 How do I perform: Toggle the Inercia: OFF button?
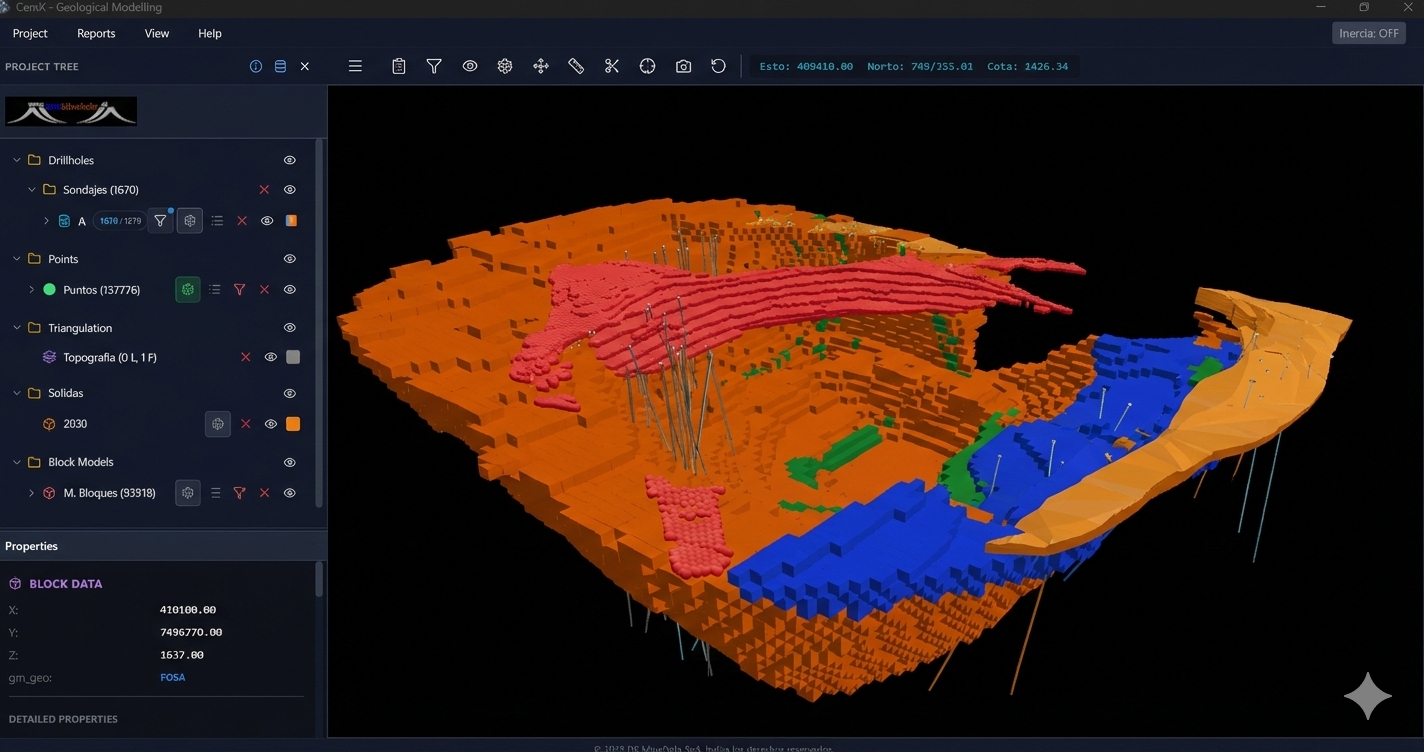tap(1368, 33)
